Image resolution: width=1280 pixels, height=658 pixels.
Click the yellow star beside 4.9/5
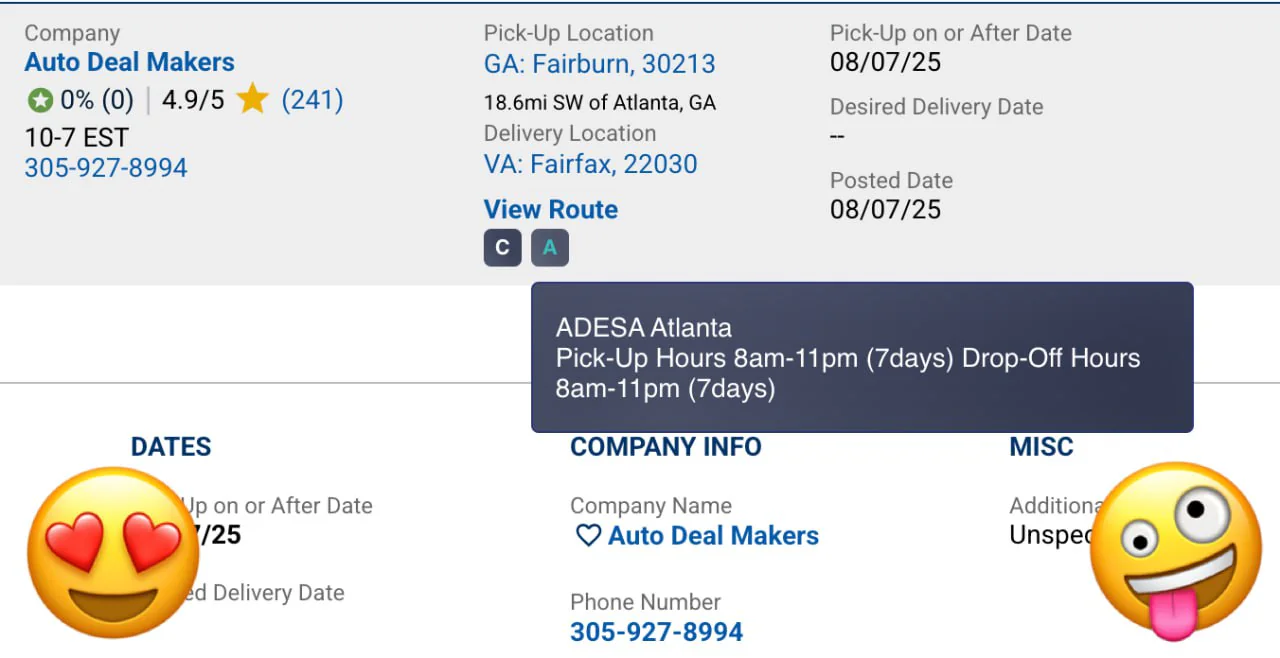252,99
